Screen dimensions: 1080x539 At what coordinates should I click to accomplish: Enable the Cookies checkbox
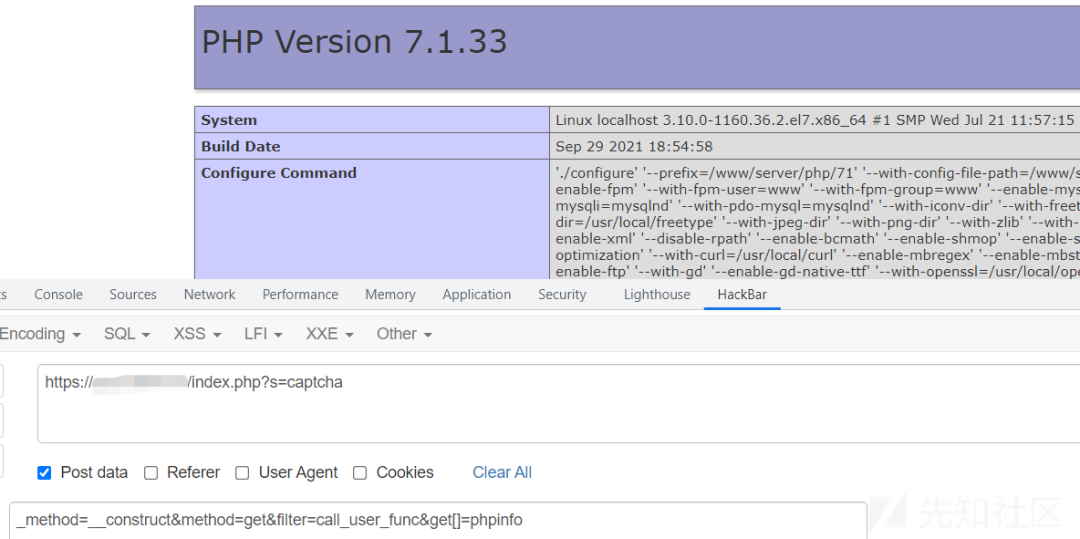point(360,473)
